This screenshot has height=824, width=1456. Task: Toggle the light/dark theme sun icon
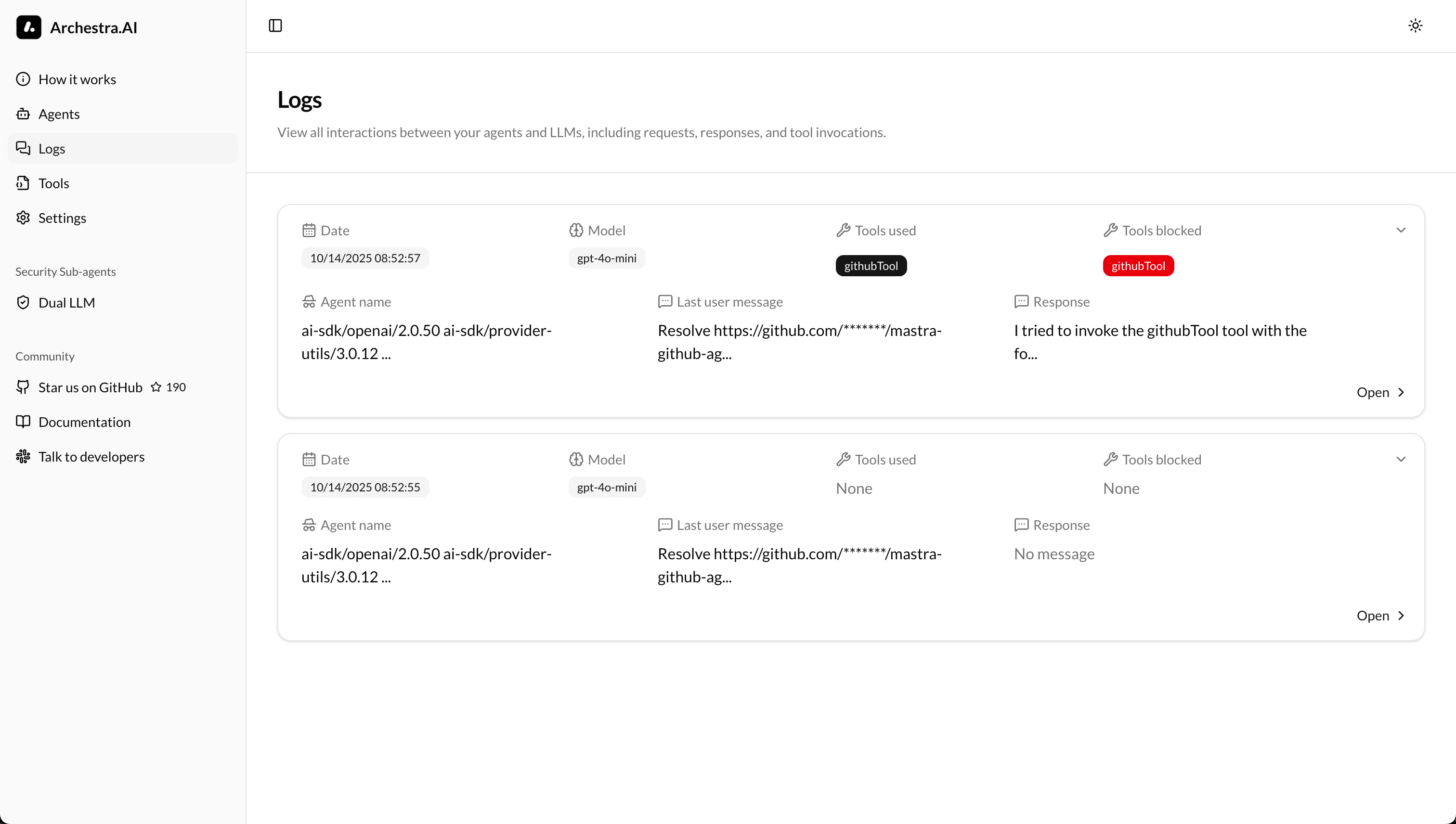(1415, 26)
